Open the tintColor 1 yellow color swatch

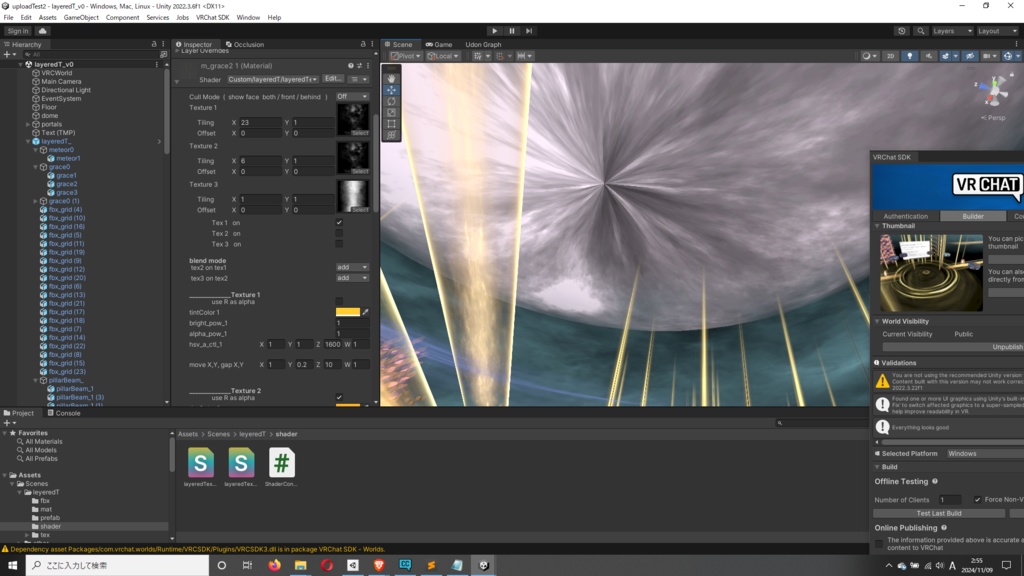[347, 312]
